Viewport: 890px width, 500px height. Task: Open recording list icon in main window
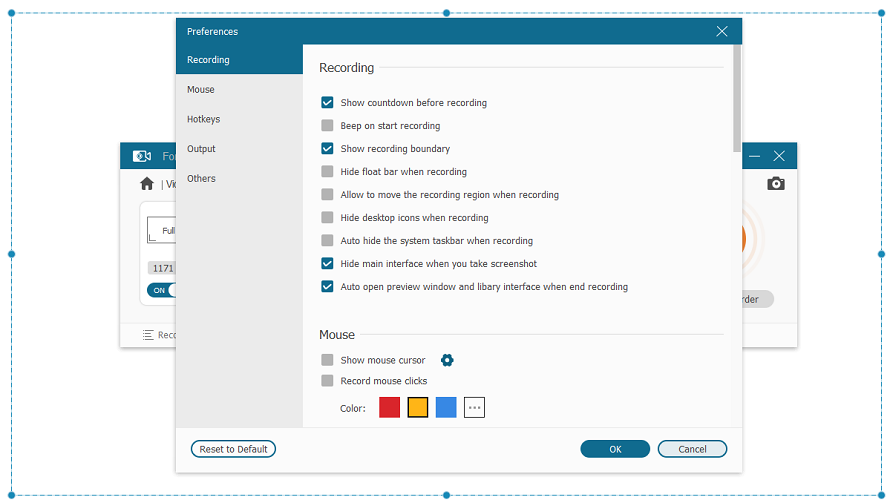148,335
